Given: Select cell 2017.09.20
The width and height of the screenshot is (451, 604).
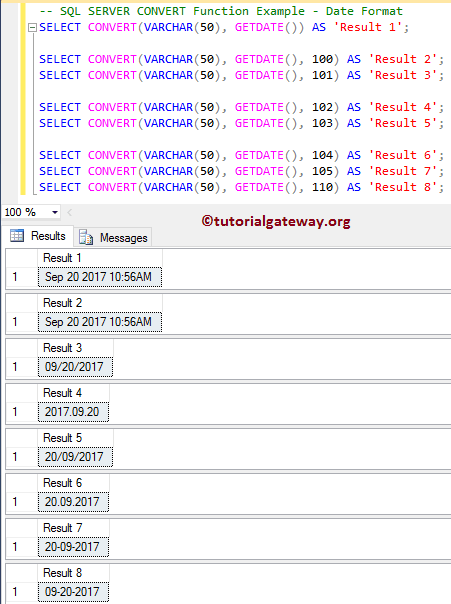Looking at the screenshot, I should (x=73, y=412).
